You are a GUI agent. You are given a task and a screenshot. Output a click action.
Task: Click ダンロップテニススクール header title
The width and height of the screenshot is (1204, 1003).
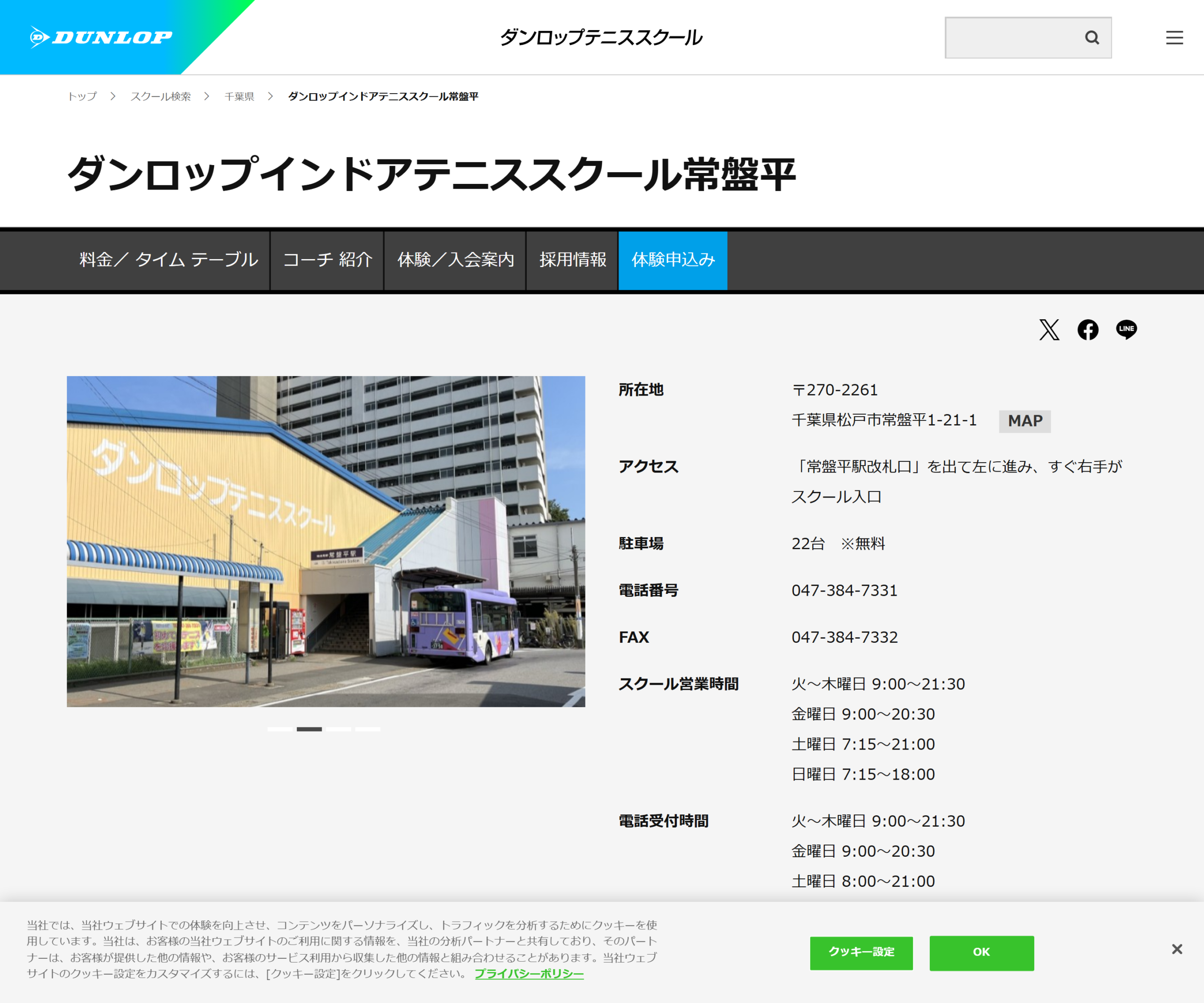(601, 38)
